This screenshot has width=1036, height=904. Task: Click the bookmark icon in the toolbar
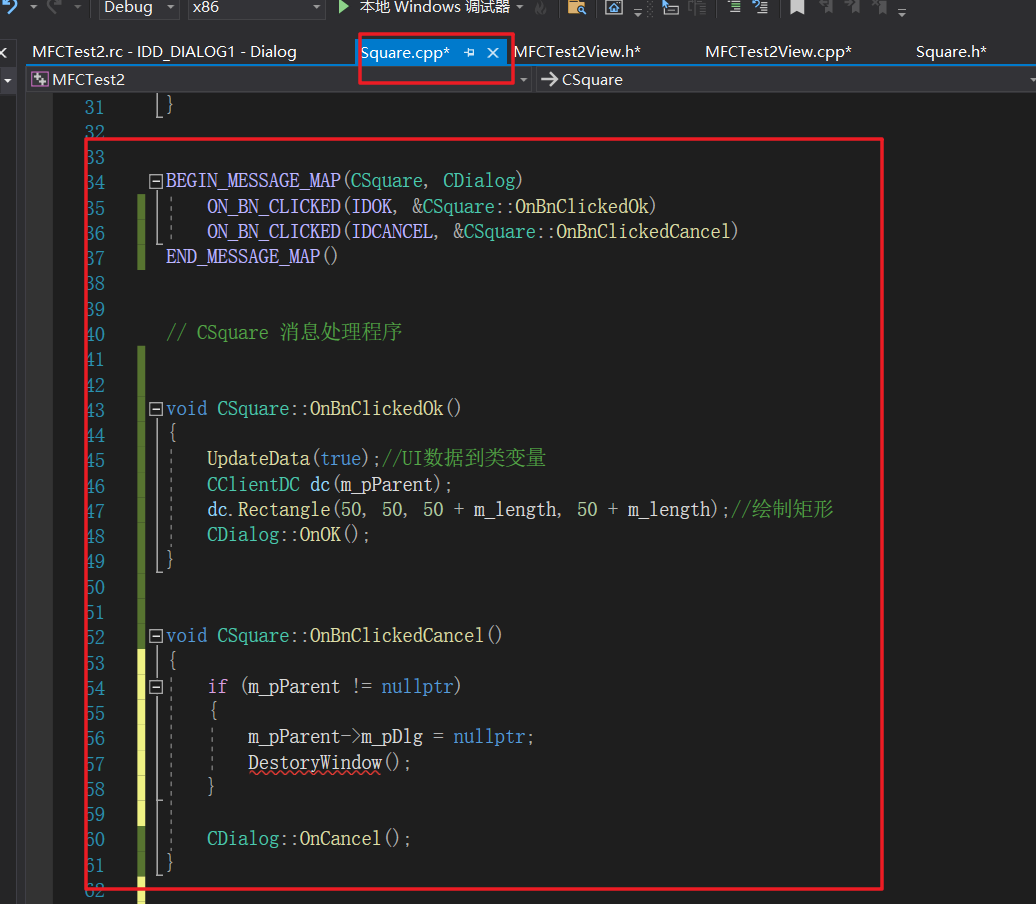click(797, 7)
